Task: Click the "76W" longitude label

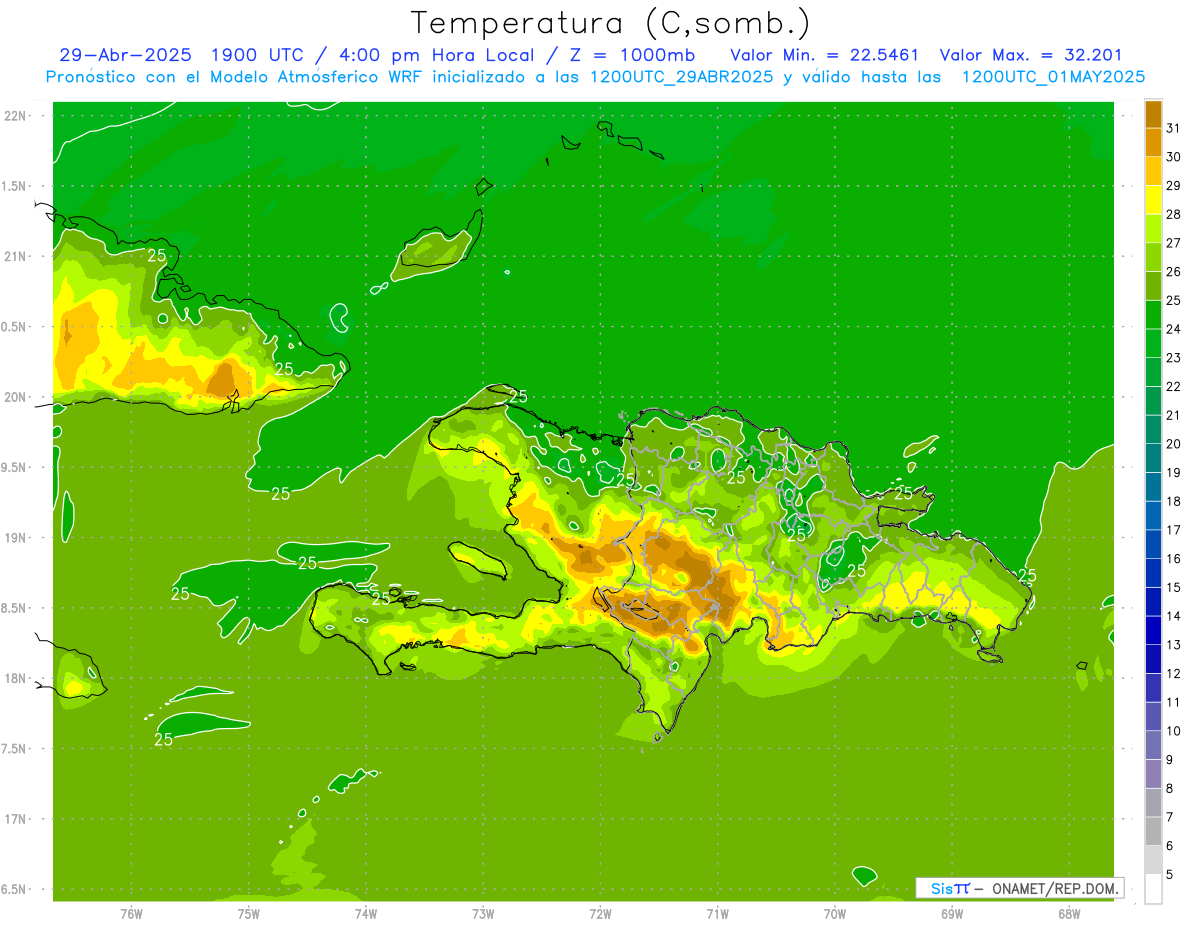Action: click(131, 913)
